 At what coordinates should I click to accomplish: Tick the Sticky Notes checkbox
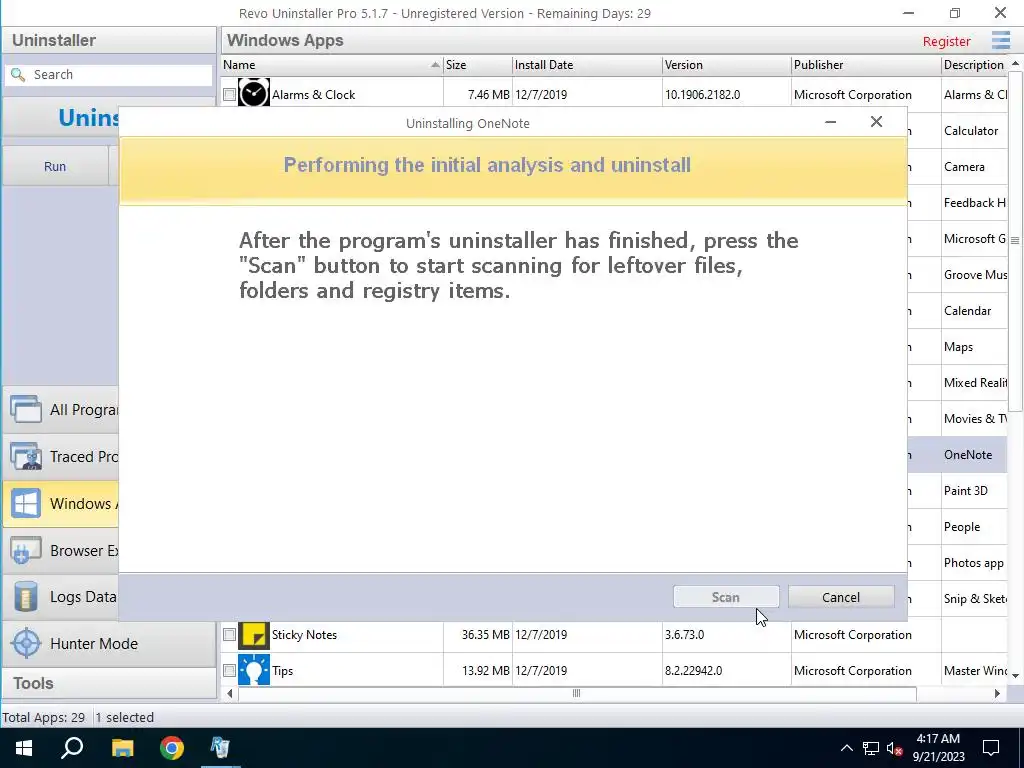[x=229, y=635]
